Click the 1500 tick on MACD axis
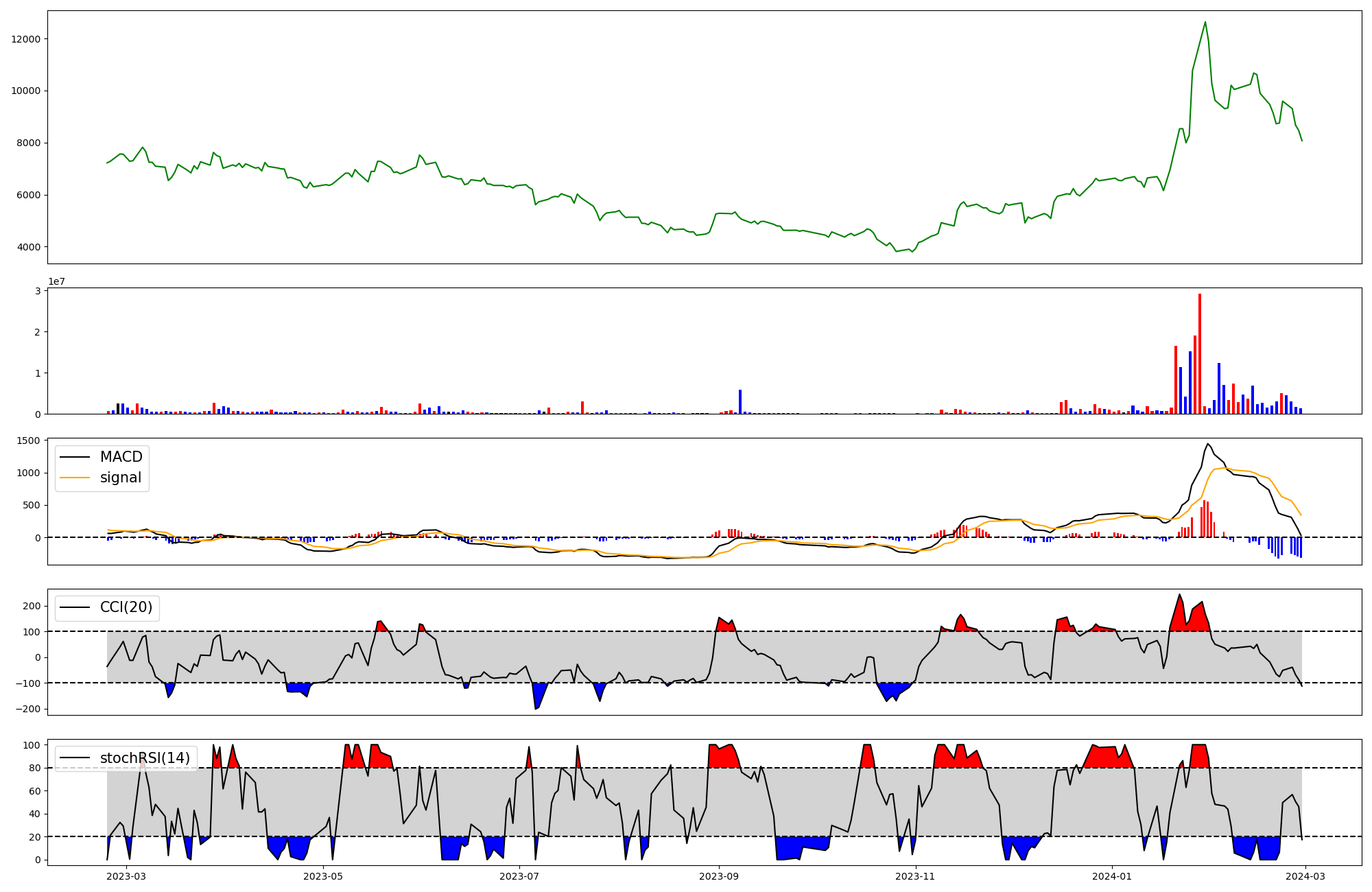The width and height of the screenshot is (1372, 892). (28, 441)
